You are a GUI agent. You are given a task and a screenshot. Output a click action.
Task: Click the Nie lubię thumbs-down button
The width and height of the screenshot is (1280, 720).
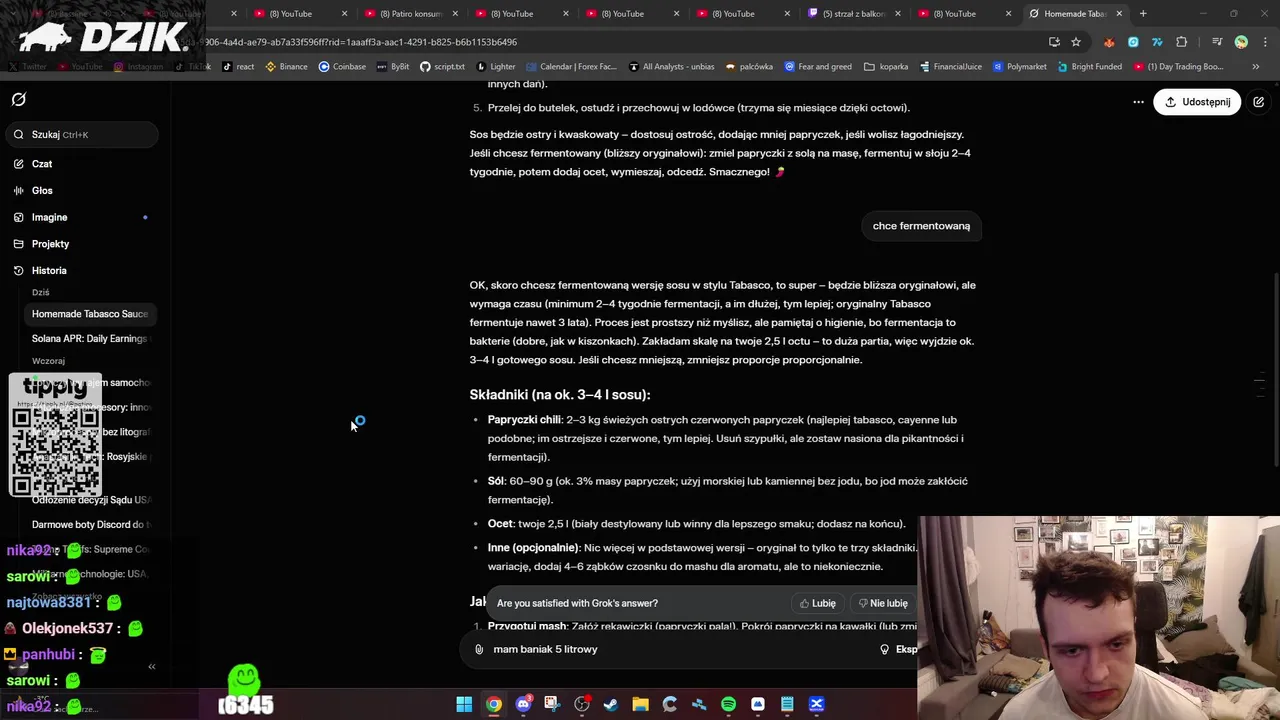883,603
